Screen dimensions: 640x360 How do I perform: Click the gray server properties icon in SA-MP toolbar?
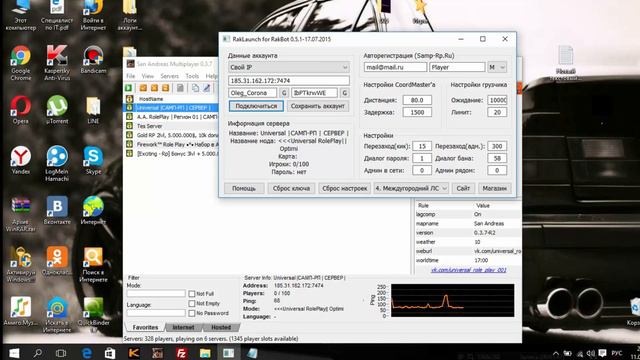180,88
